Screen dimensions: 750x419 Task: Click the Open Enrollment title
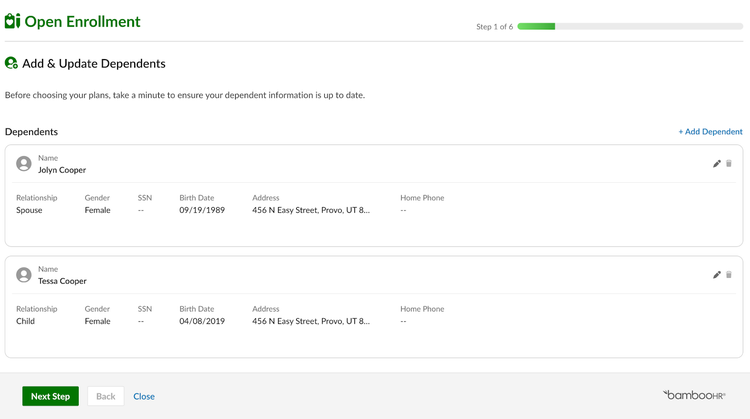(x=82, y=22)
